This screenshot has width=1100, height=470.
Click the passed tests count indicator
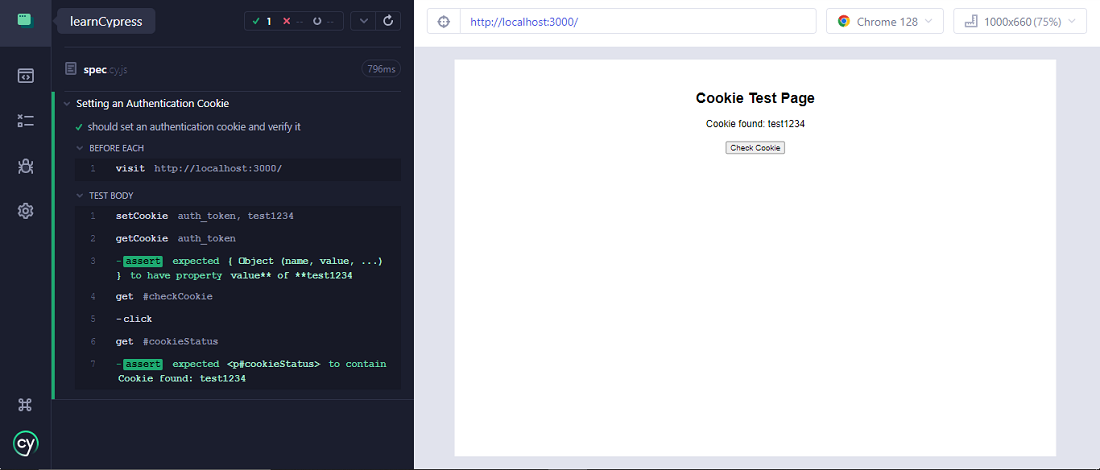(261, 21)
